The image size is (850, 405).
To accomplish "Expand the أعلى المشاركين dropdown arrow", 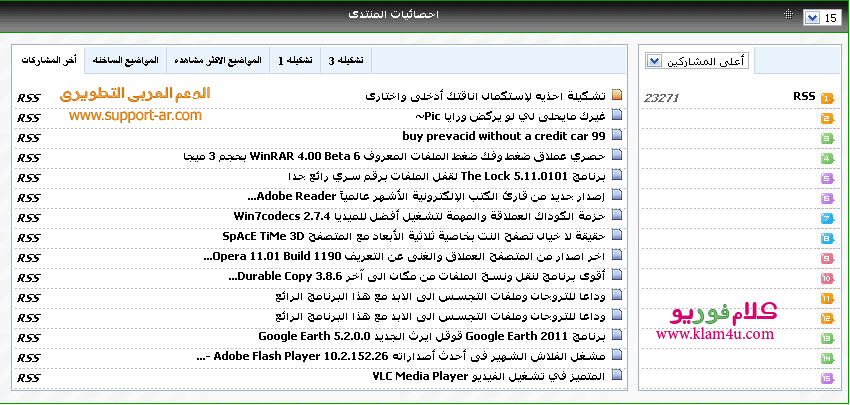I will pos(654,61).
